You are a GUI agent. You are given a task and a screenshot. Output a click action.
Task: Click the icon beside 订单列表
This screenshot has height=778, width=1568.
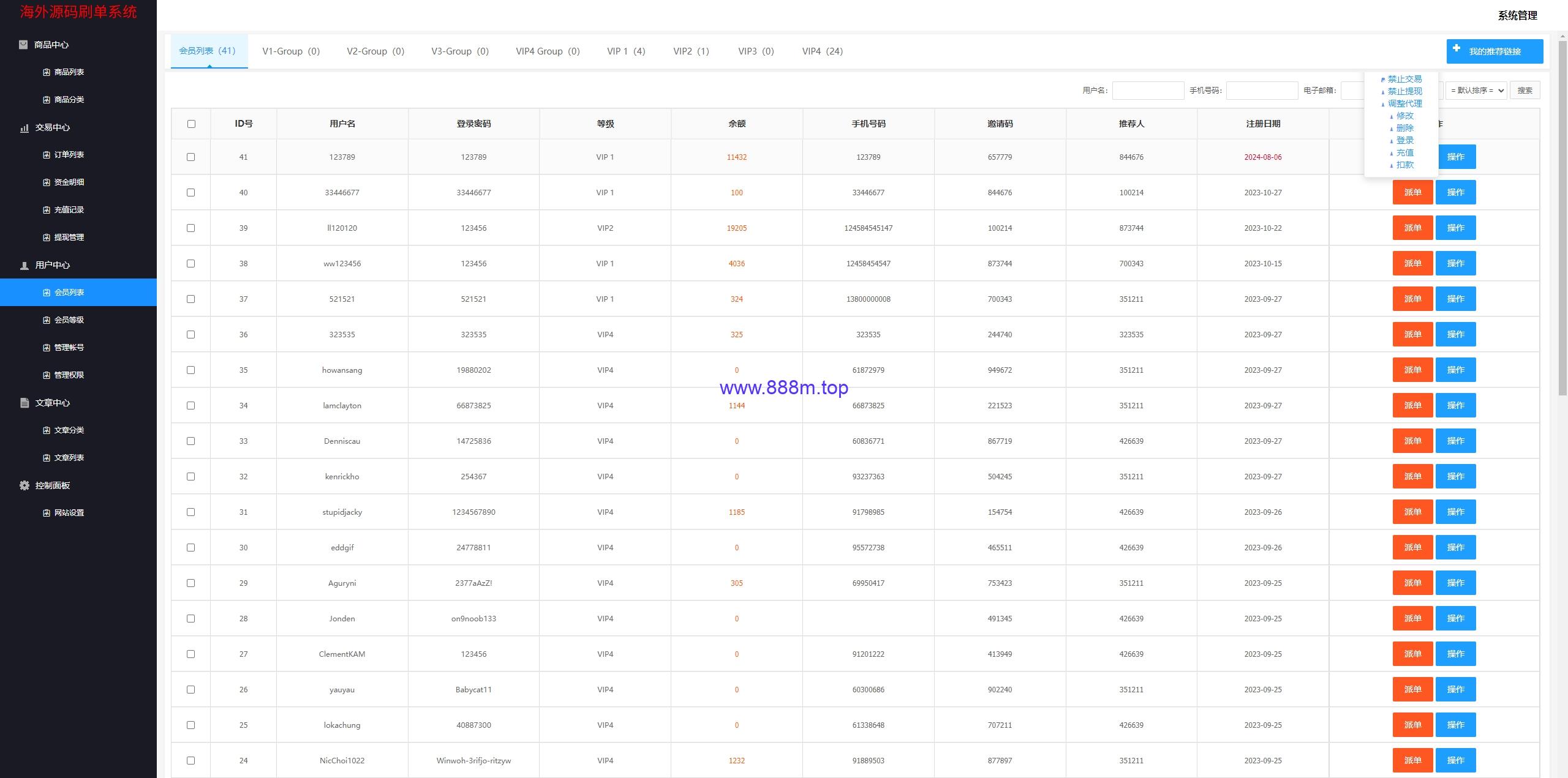click(x=47, y=155)
